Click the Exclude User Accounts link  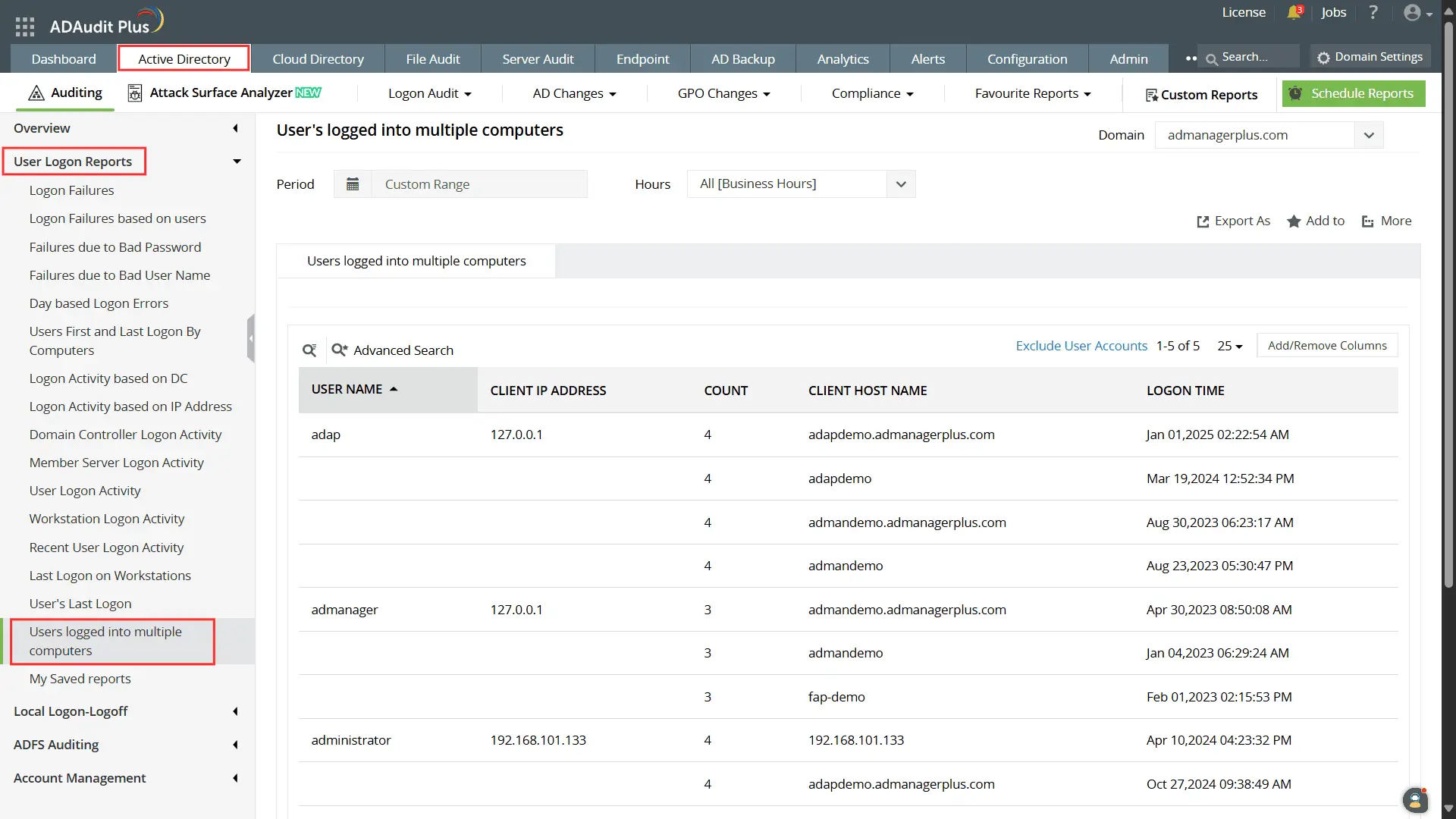[1081, 346]
